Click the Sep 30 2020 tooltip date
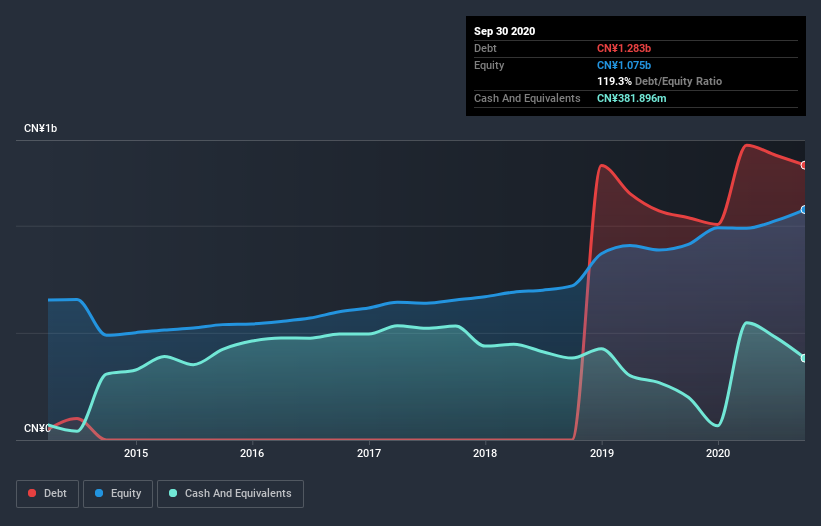 (505, 31)
